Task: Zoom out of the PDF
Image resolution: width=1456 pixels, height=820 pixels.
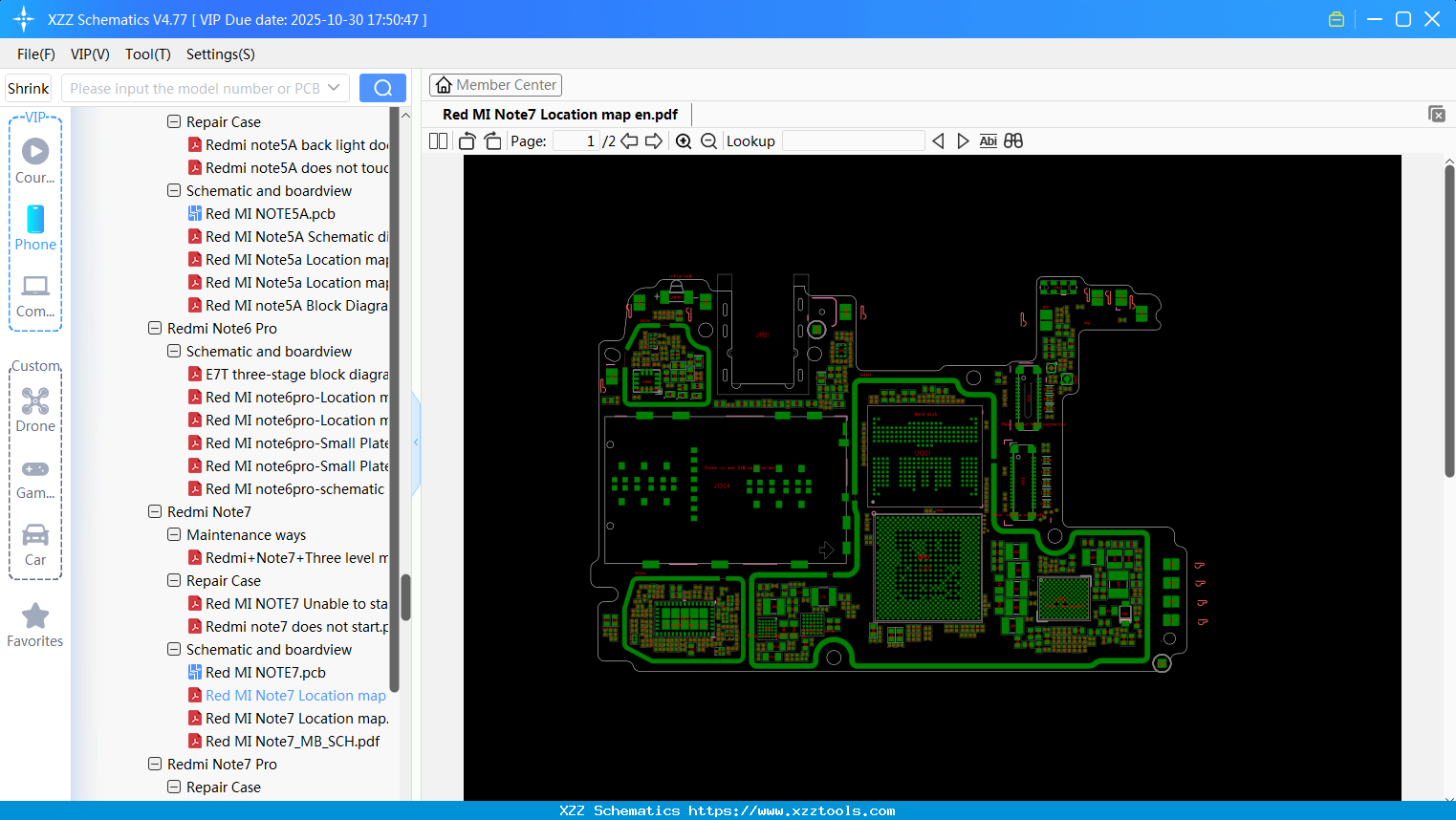Action: point(708,141)
